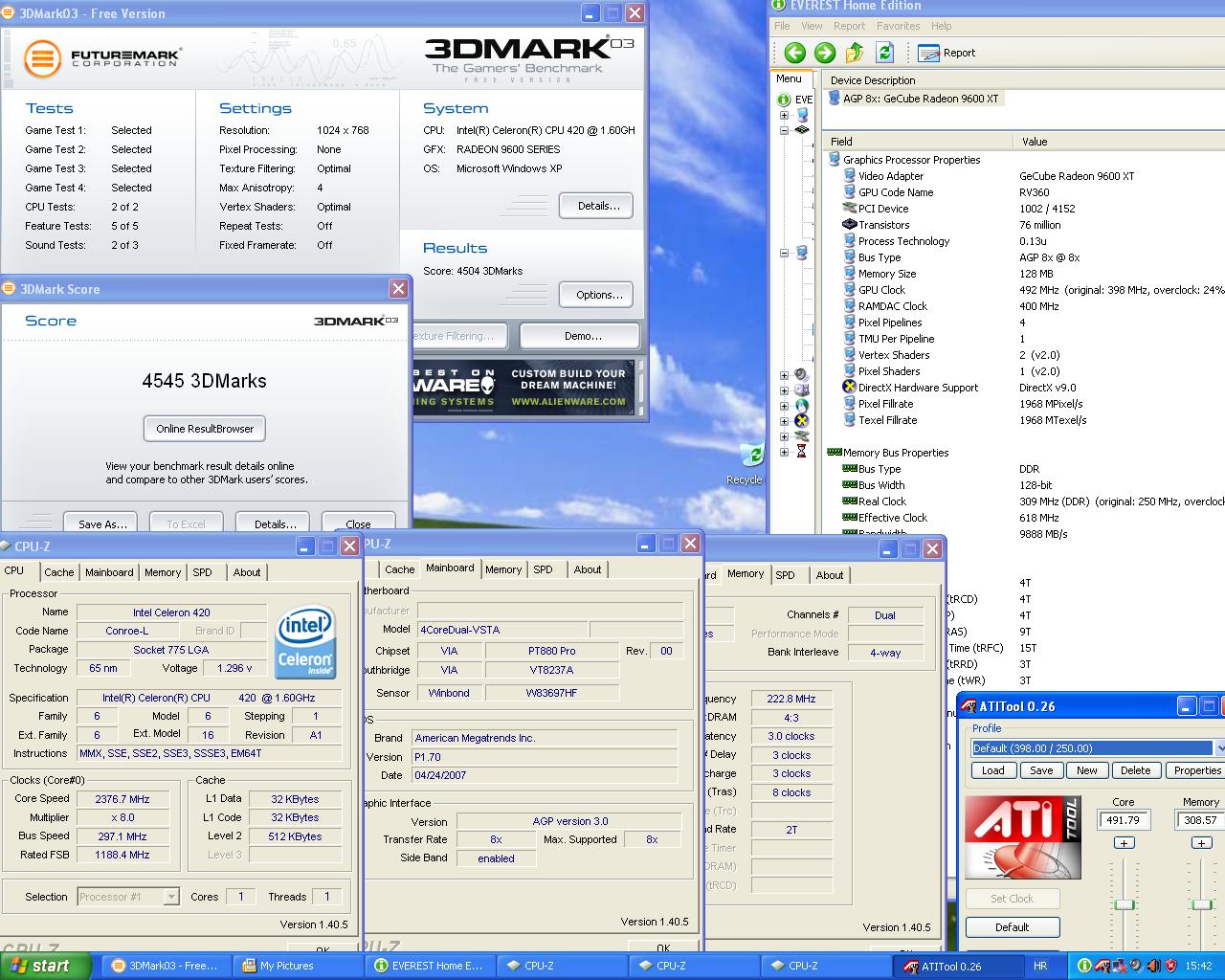Click the Core clock value field 491.79
The image size is (1225, 980).
click(x=1123, y=820)
